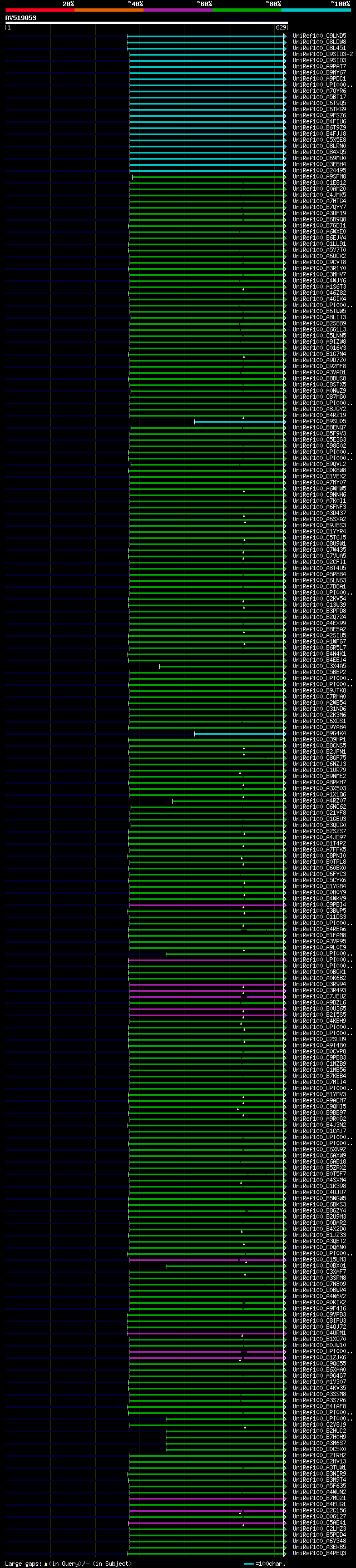Click hit UniRef100_Q4JMK5
The image size is (356, 1568).
pyautogui.click(x=319, y=195)
